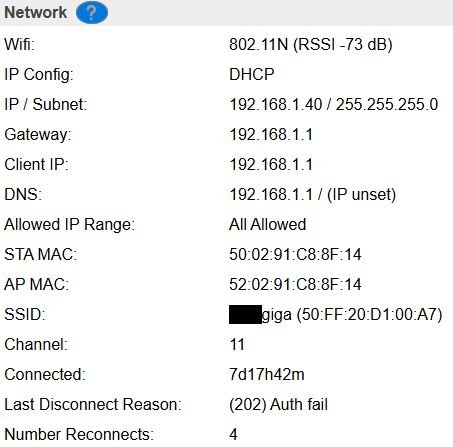The height and width of the screenshot is (447, 453).
Task: Click the Client IP value
Action: tap(271, 164)
